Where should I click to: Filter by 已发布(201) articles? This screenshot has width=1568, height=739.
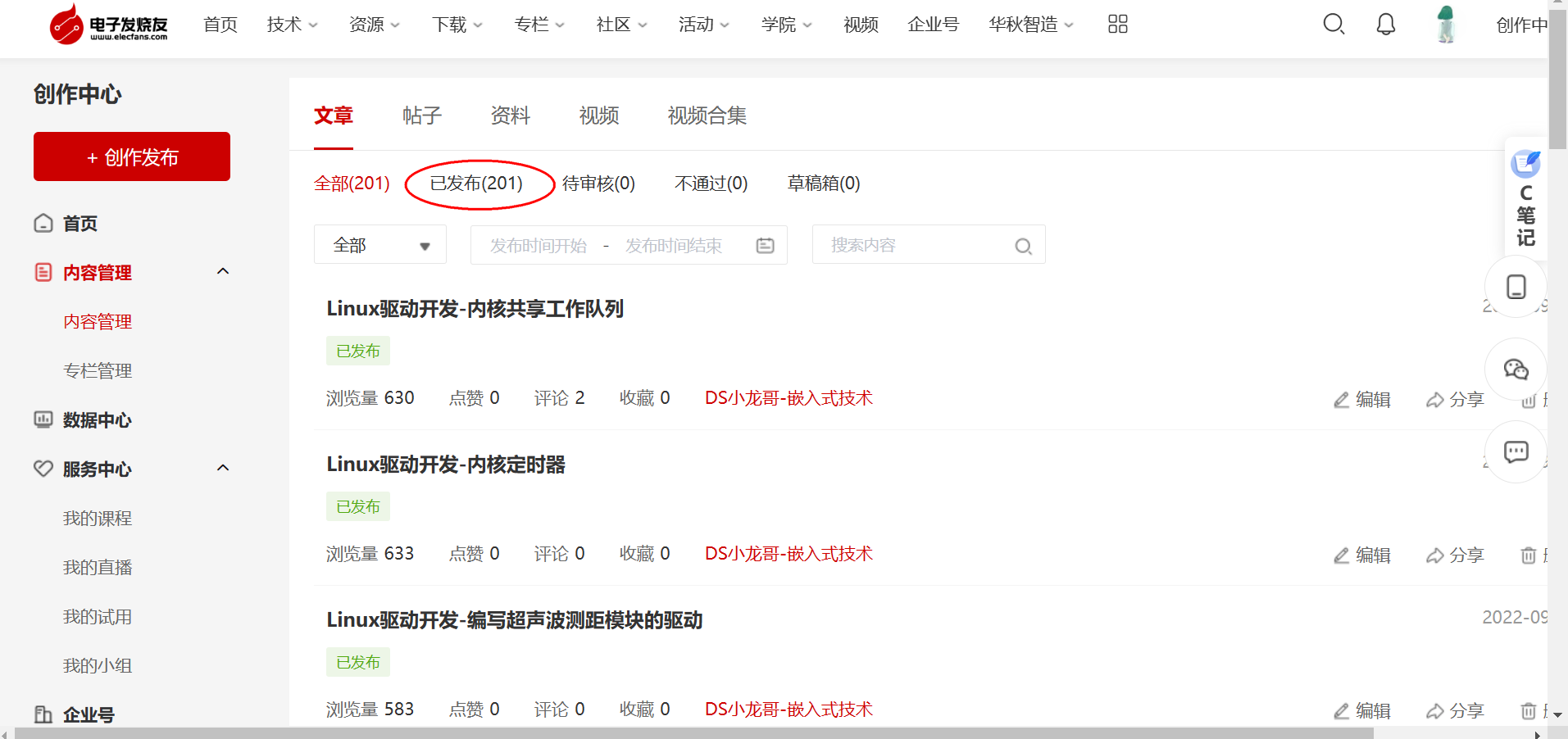coord(476,183)
